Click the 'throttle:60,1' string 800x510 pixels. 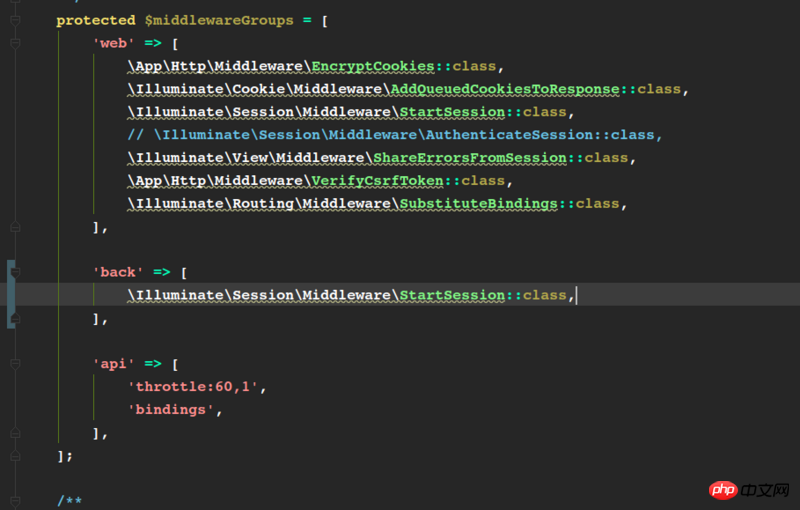(x=193, y=387)
